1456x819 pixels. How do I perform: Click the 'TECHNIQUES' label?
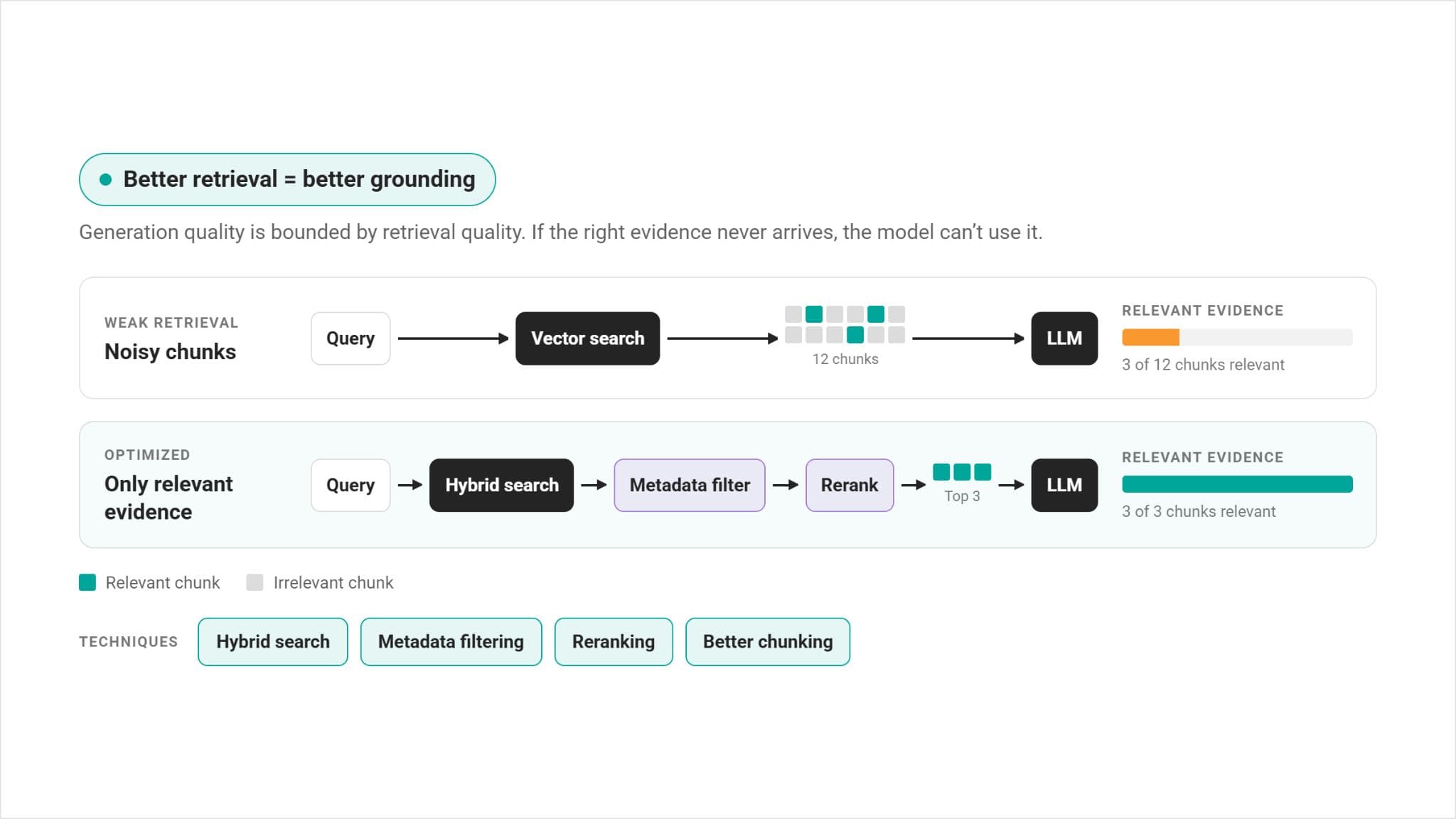(x=129, y=642)
